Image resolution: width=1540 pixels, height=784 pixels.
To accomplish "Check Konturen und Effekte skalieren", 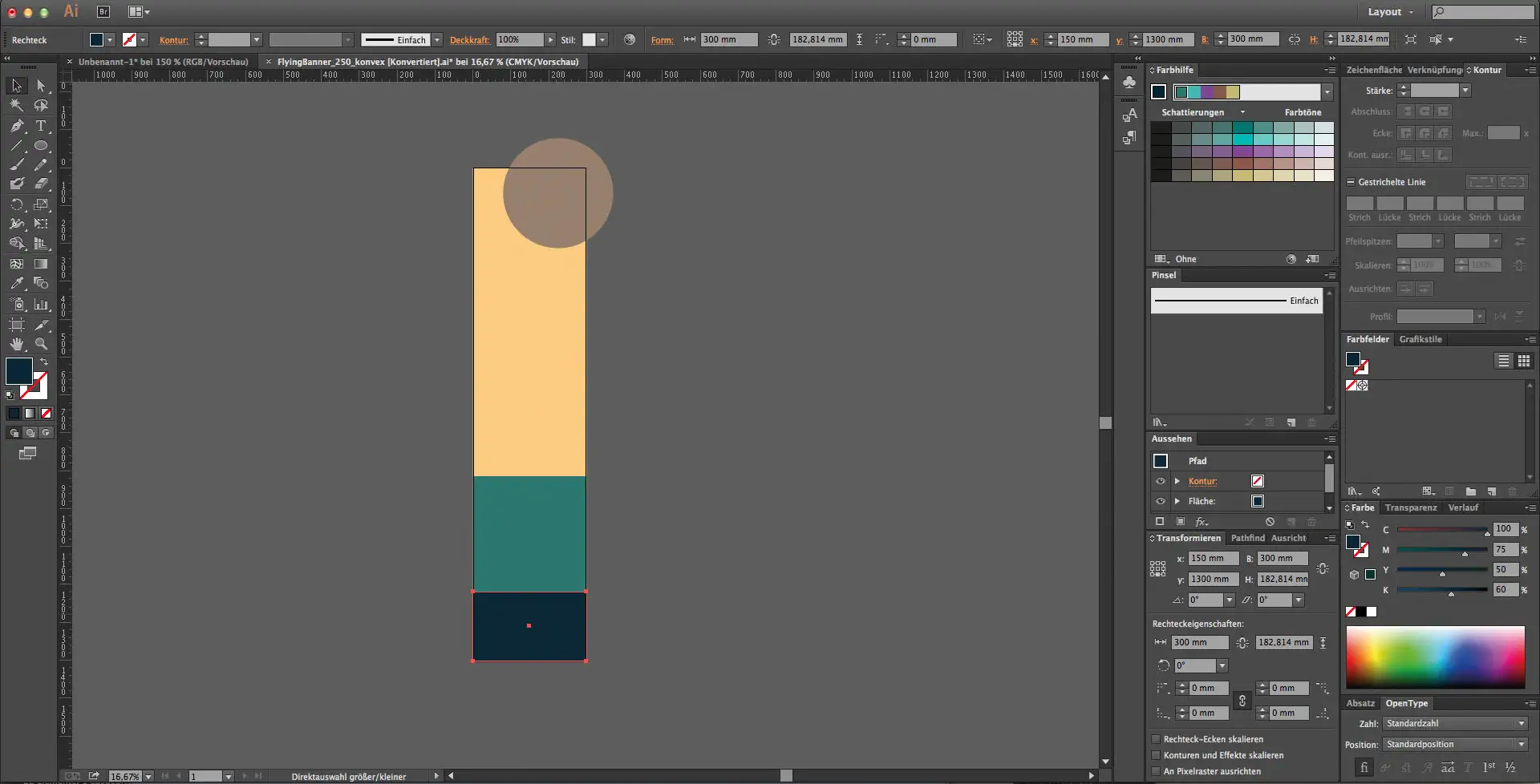I will (x=1156, y=755).
